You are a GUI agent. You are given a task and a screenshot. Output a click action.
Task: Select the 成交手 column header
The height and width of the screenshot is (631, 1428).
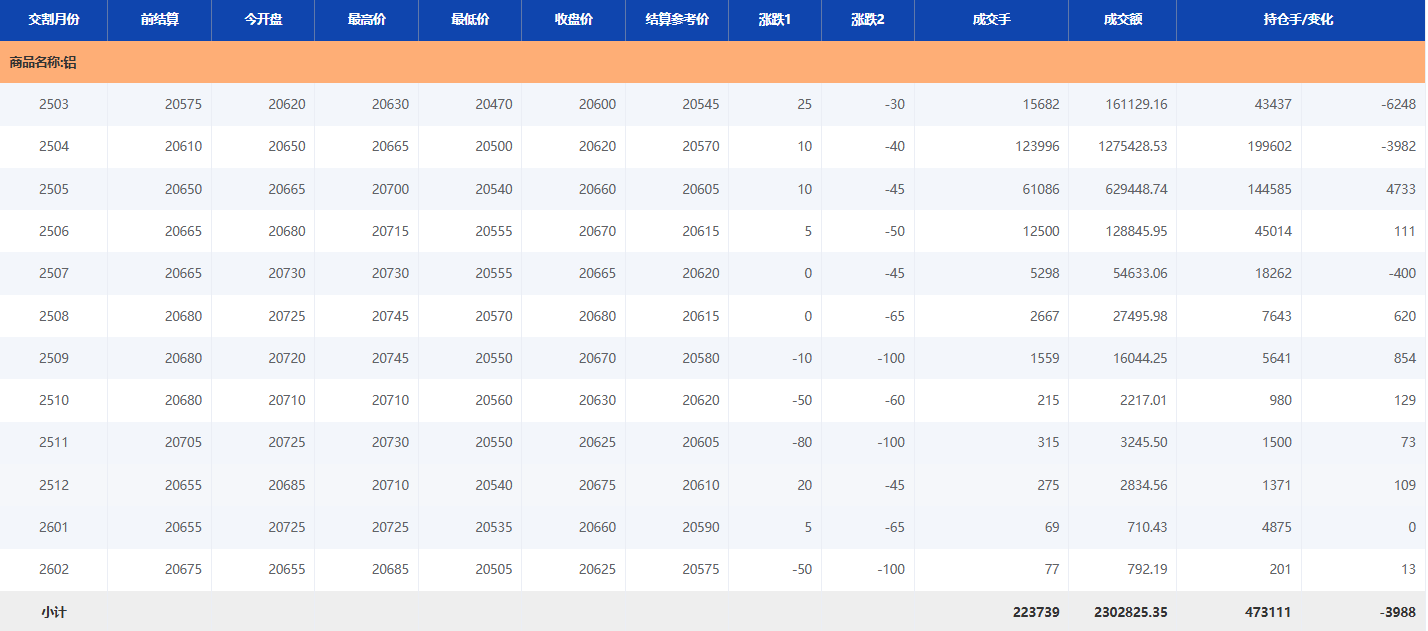tap(991, 20)
